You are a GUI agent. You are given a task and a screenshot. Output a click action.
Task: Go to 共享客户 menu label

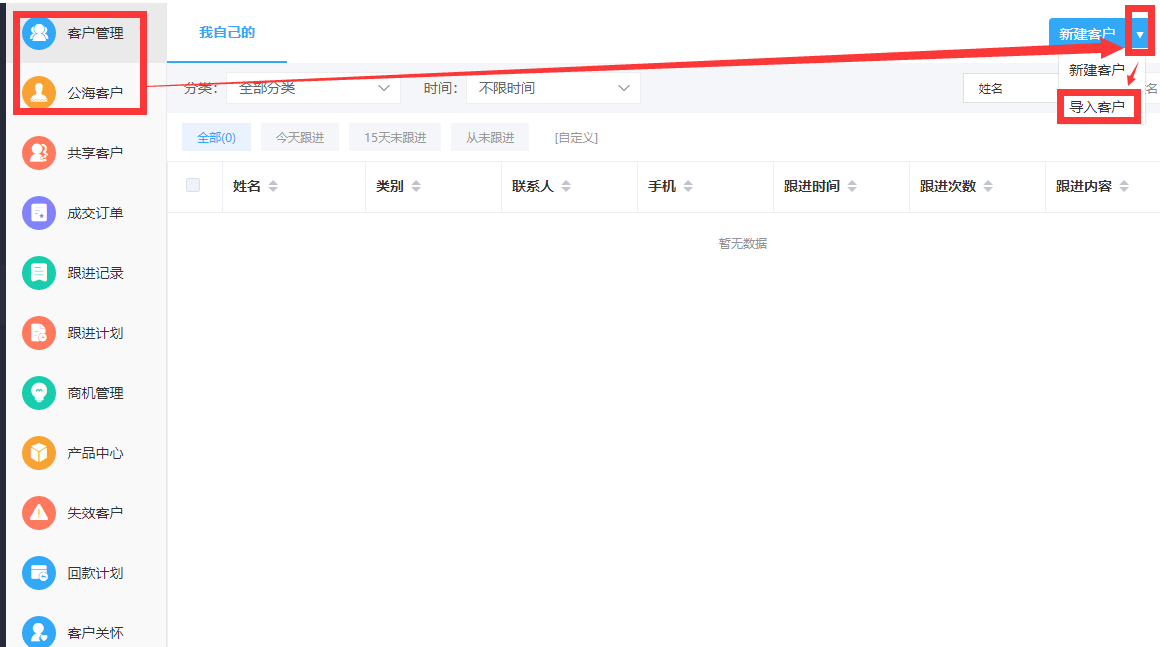(95, 153)
